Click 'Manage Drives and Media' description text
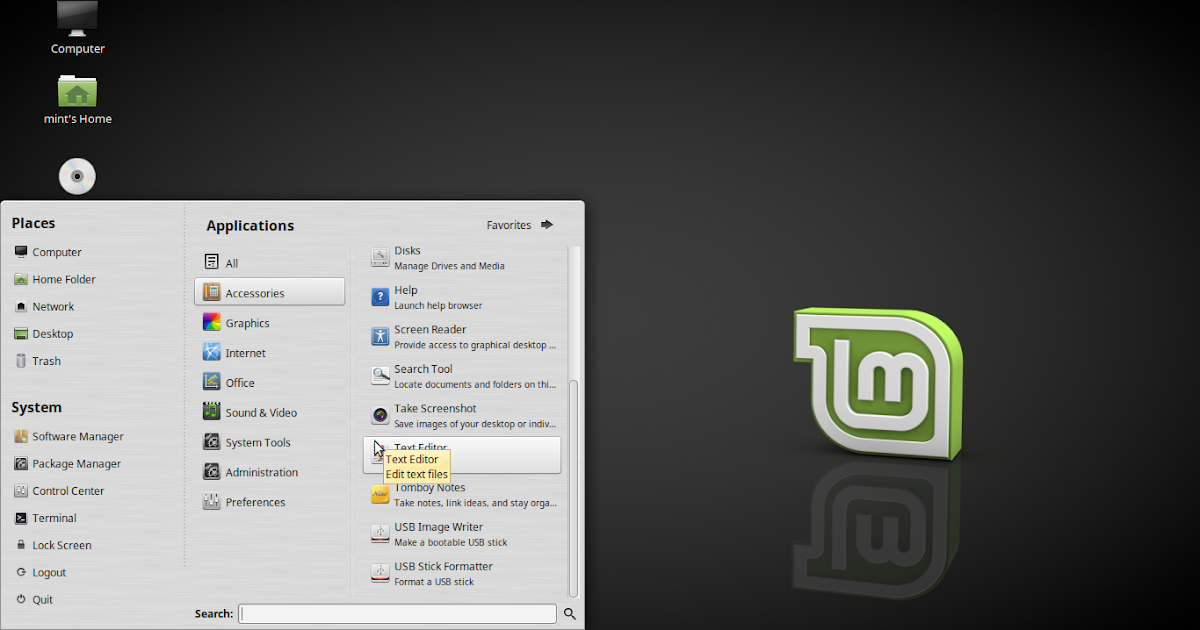 tap(449, 266)
